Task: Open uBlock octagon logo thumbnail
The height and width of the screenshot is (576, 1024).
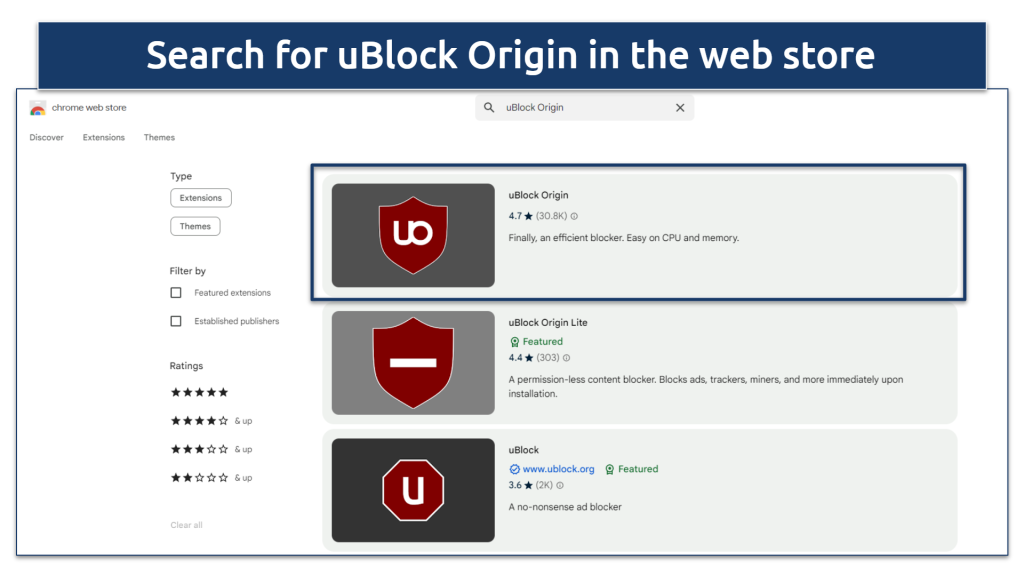Action: 413,490
